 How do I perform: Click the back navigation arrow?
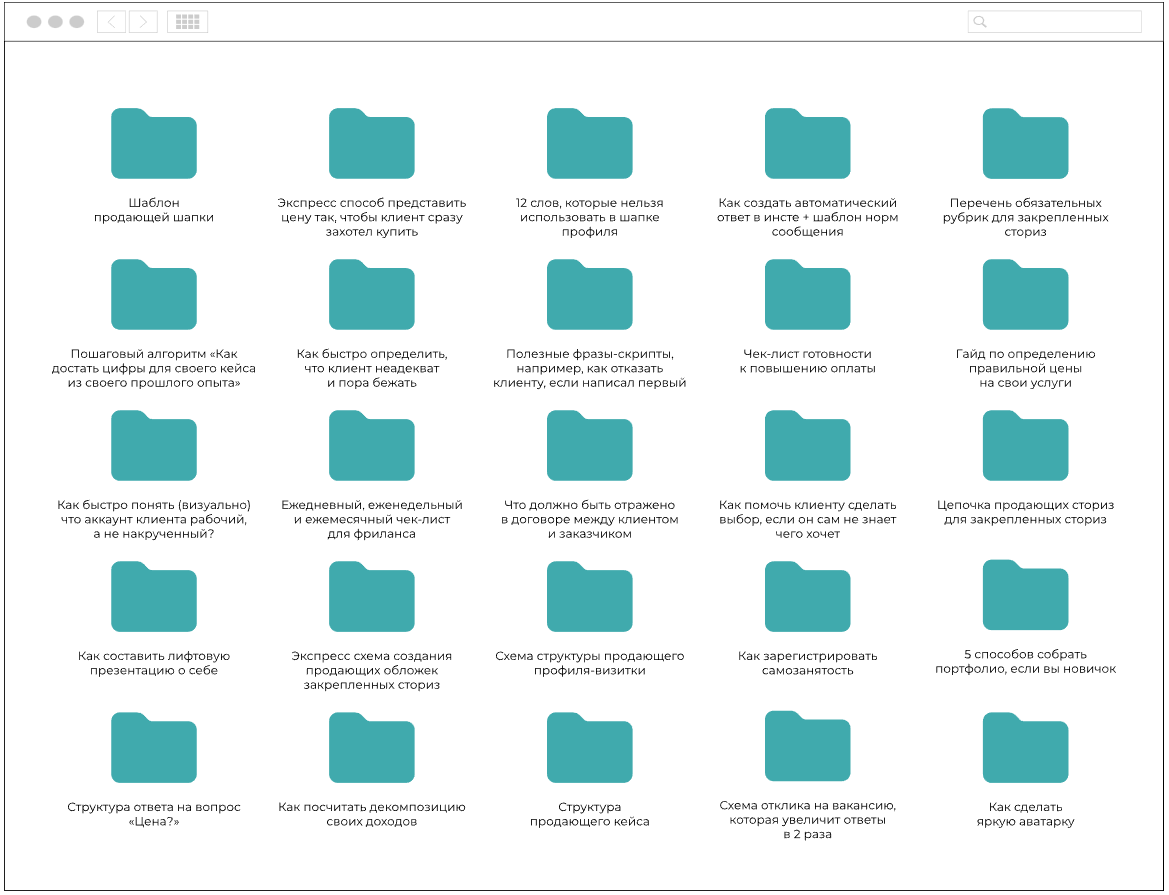[111, 22]
